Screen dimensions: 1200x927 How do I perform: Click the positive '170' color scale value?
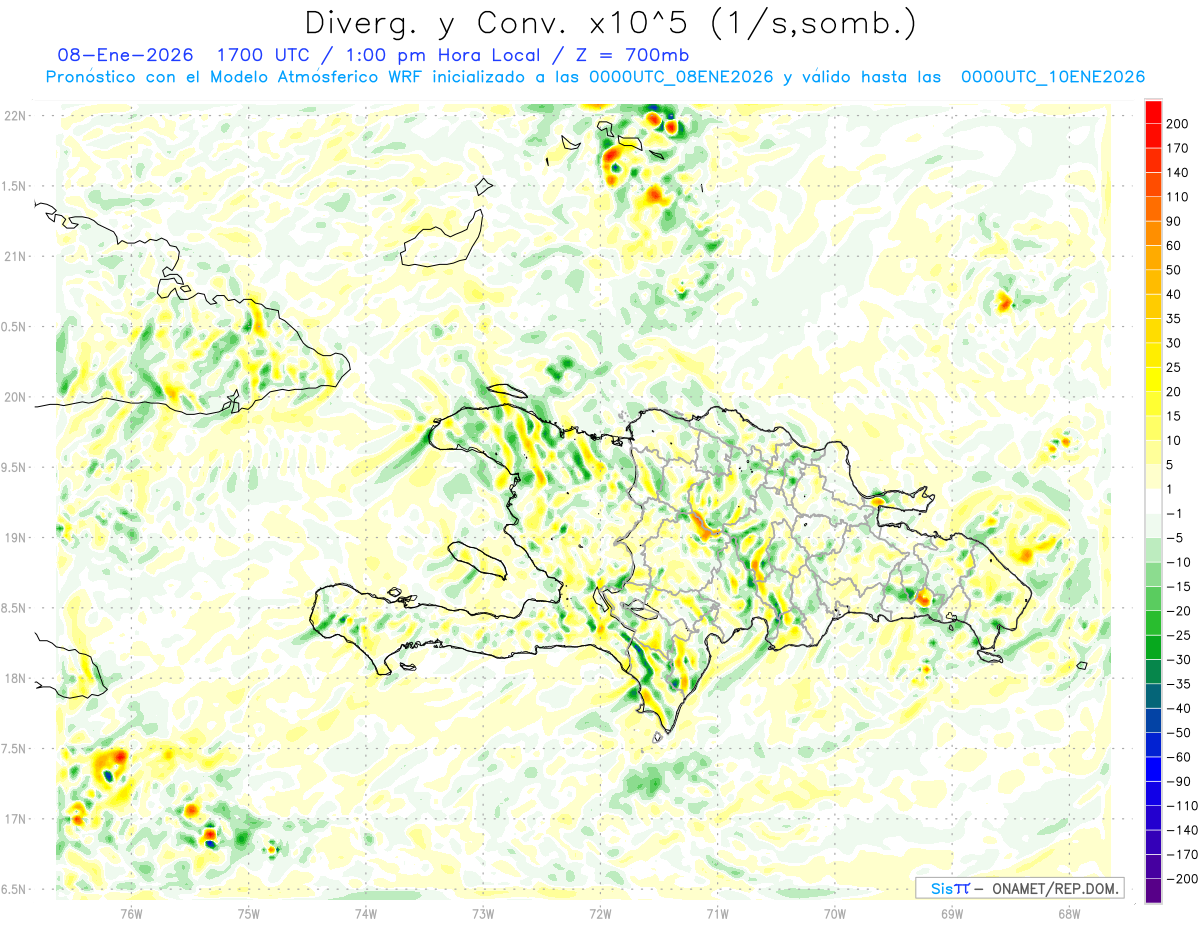1177,148
